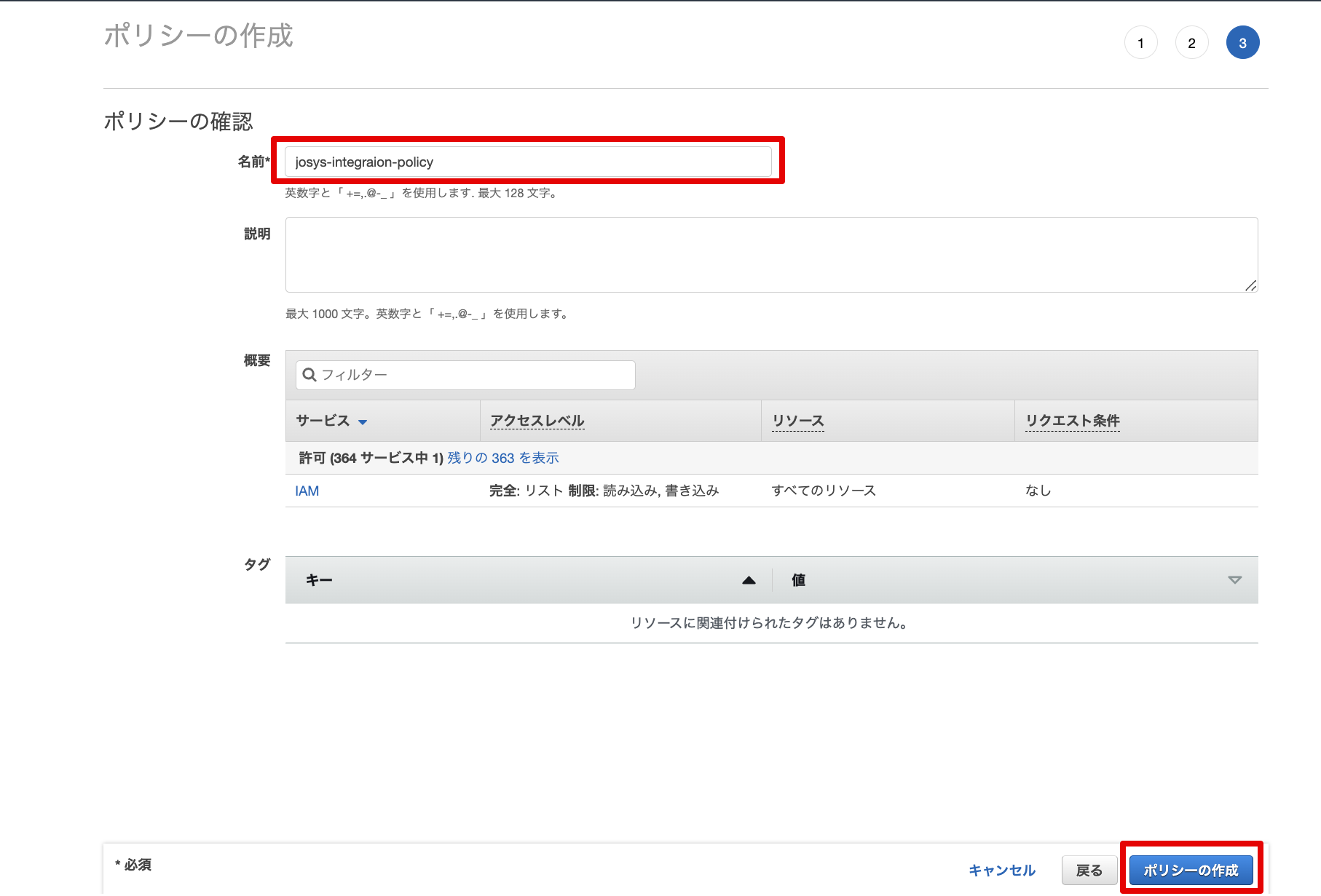Click the policy name field (名前)
Image resolution: width=1321 pixels, height=896 pixels.
point(528,162)
